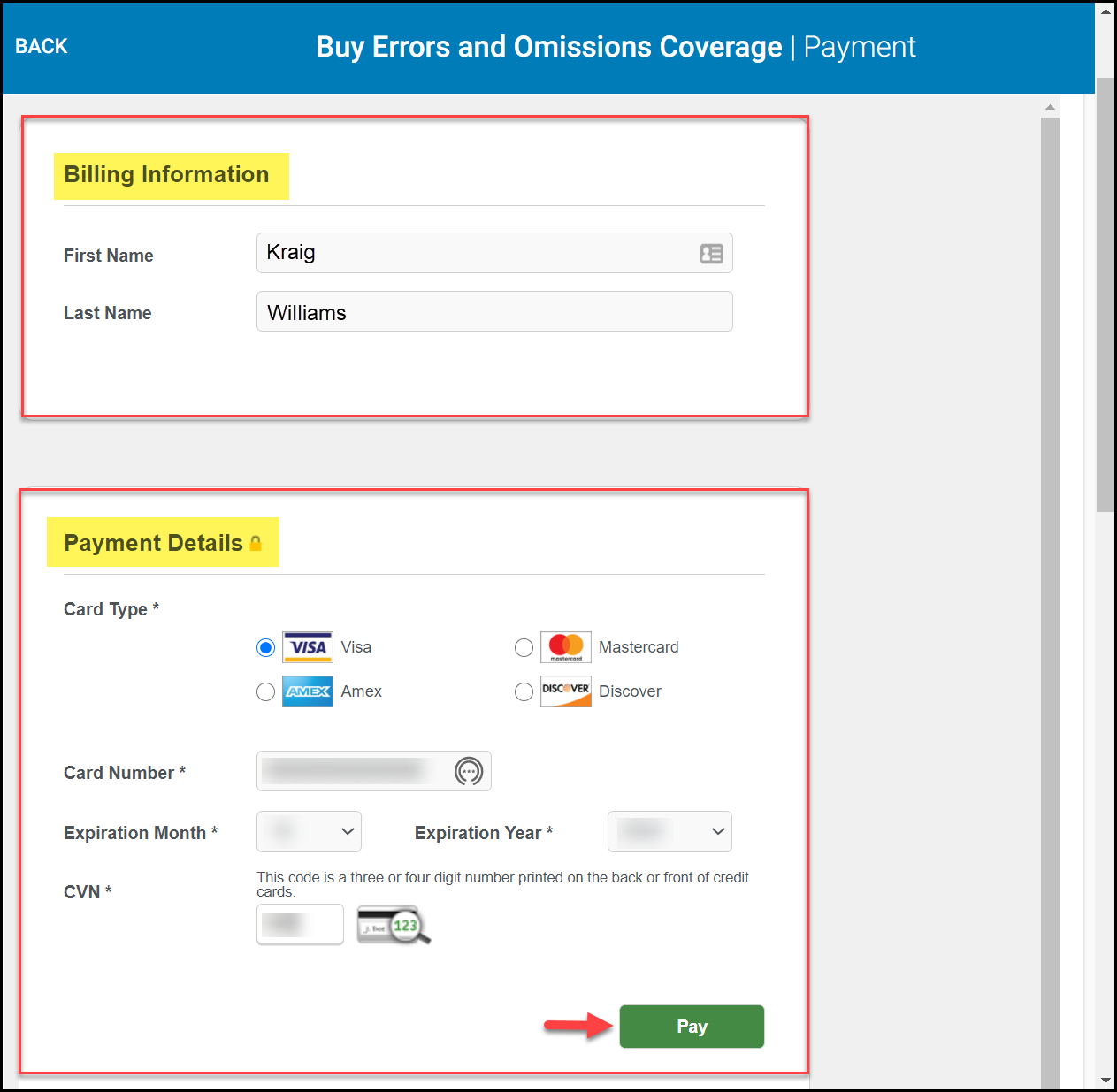This screenshot has width=1117, height=1092.
Task: Select the Discover radio button
Action: (524, 691)
